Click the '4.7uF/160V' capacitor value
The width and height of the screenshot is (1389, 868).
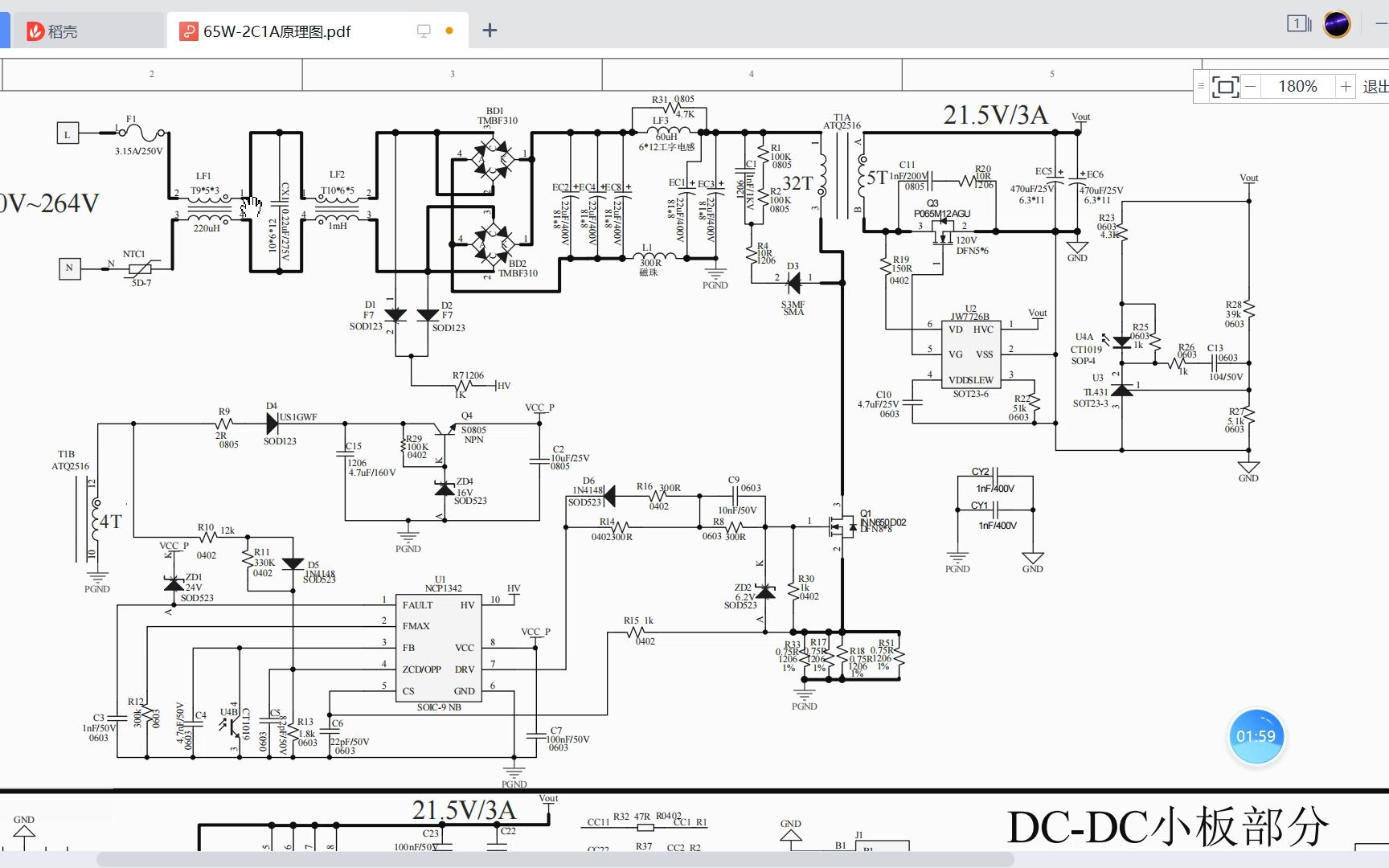click(x=372, y=473)
